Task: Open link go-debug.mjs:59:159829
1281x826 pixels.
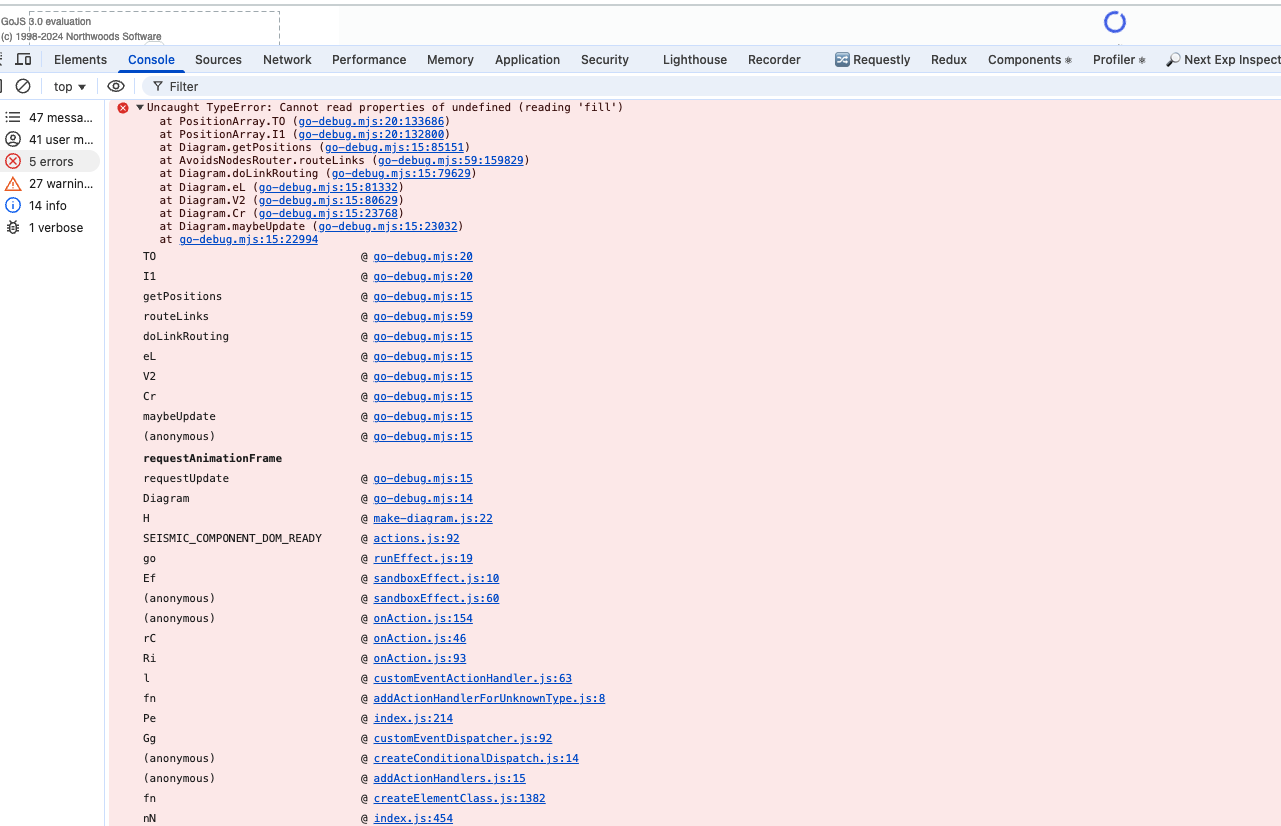Action: pos(450,160)
